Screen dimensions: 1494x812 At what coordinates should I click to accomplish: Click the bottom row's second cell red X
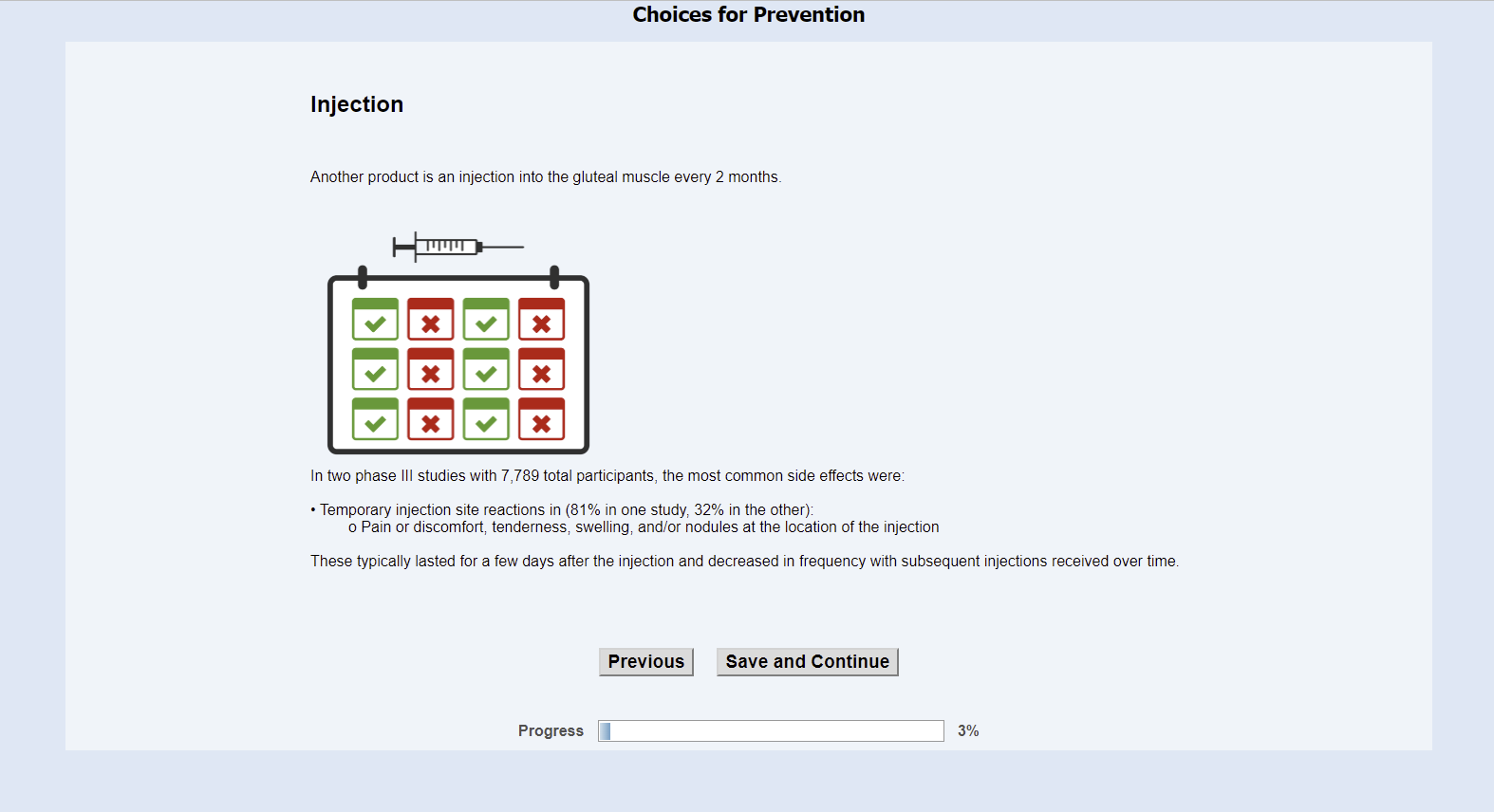tap(430, 419)
